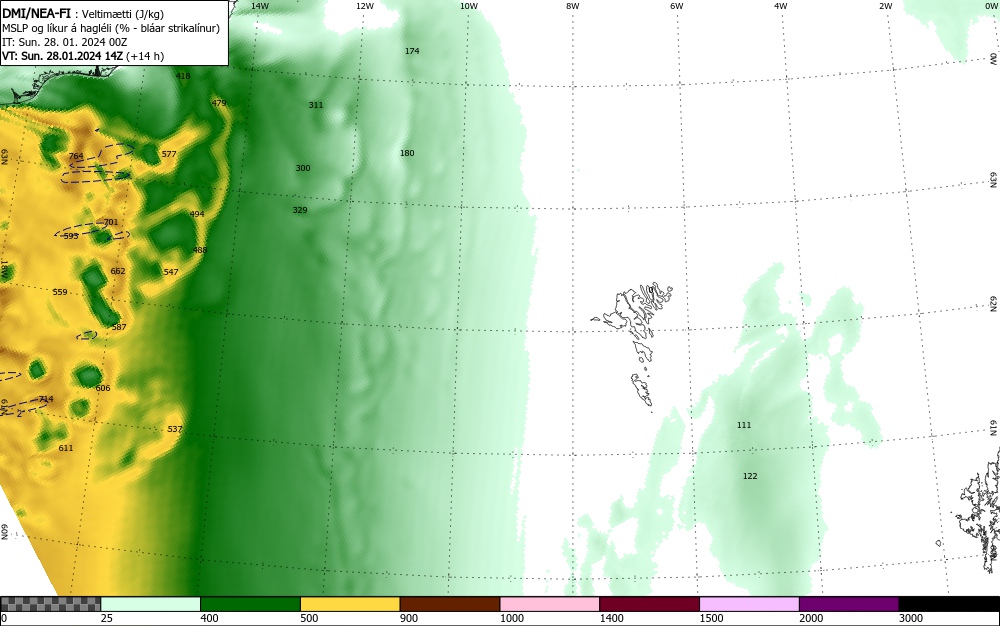The height and width of the screenshot is (626, 1000).
Task: Click the light violet 1500–2000 legend swatch
Action: click(x=749, y=604)
